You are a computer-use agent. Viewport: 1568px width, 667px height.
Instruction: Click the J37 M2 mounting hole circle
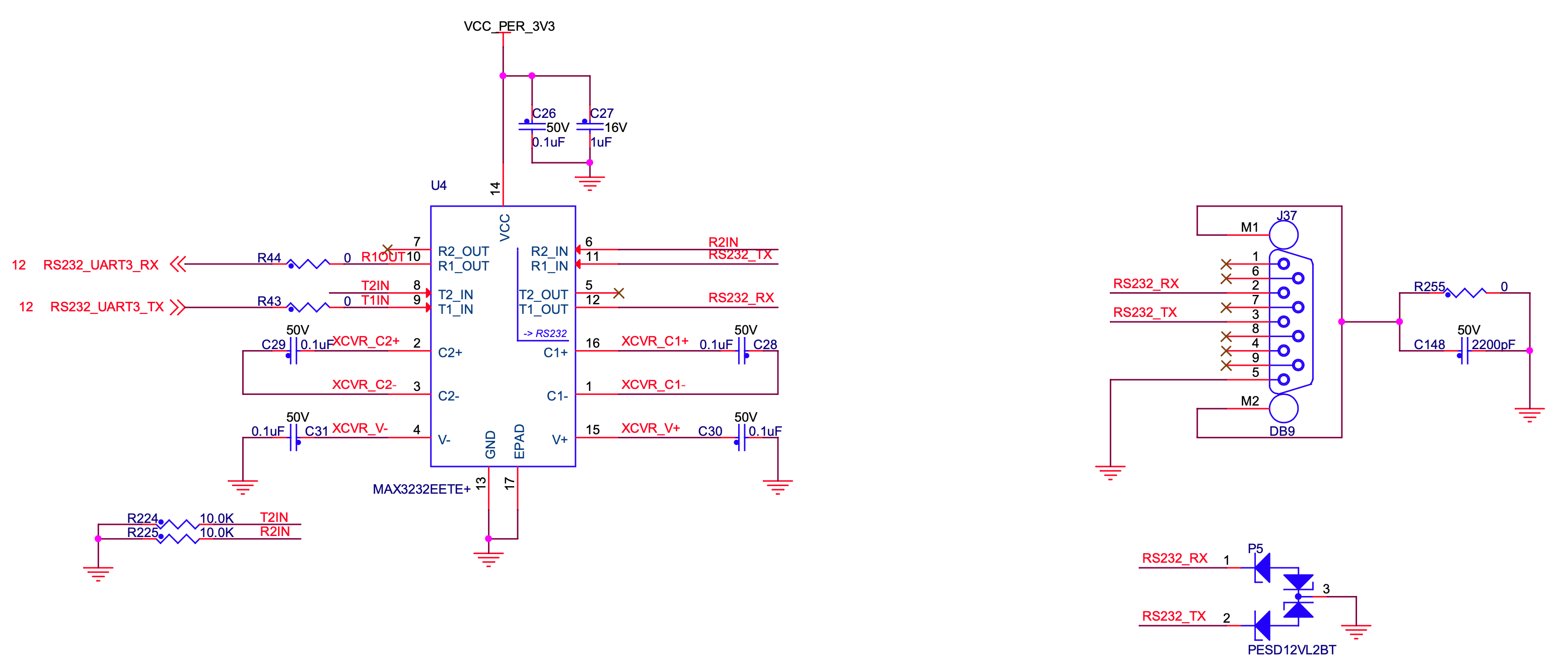1283,409
